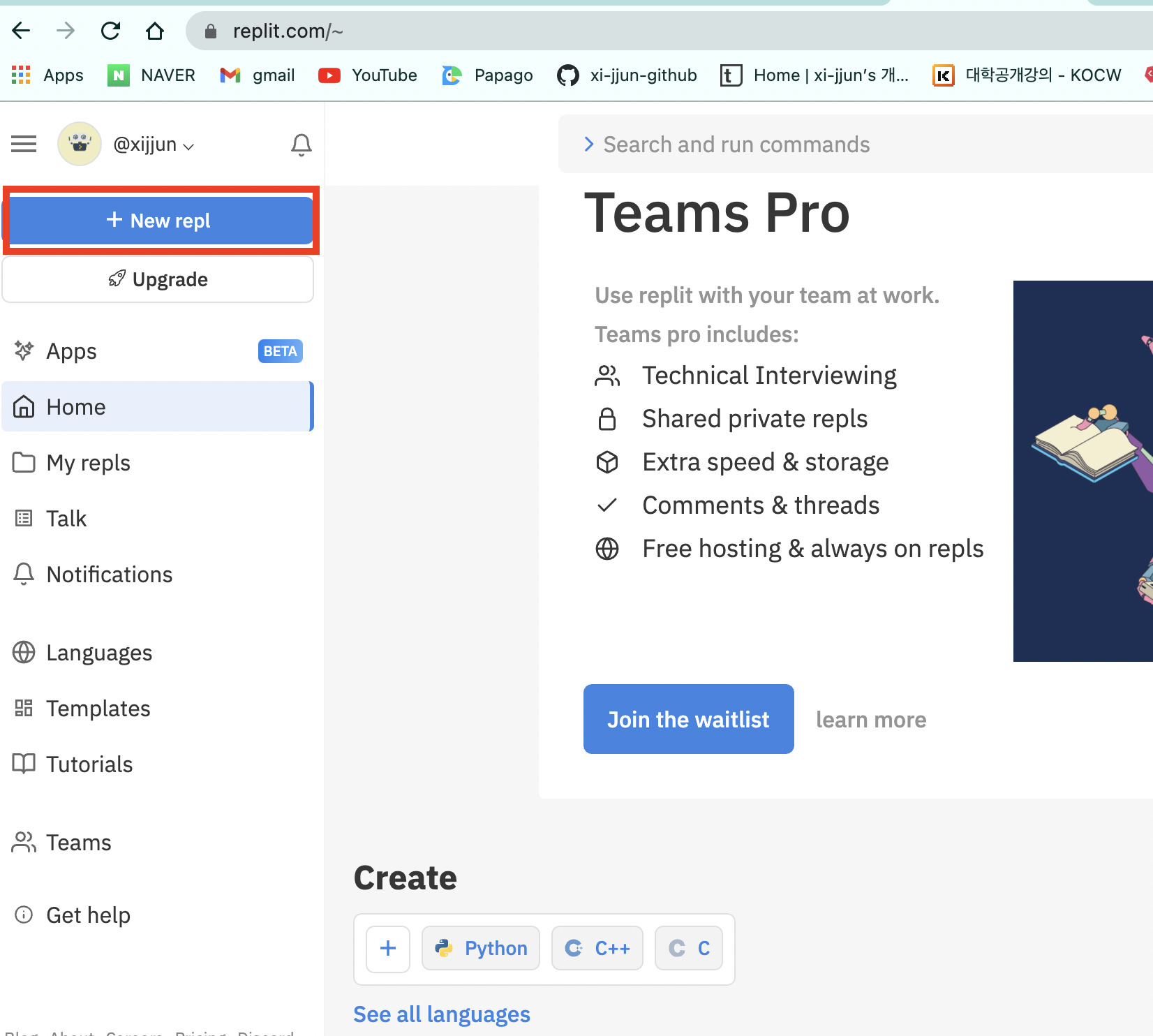Open the xi-jjun-github bookmark
This screenshot has width=1153, height=1036.
pos(627,75)
